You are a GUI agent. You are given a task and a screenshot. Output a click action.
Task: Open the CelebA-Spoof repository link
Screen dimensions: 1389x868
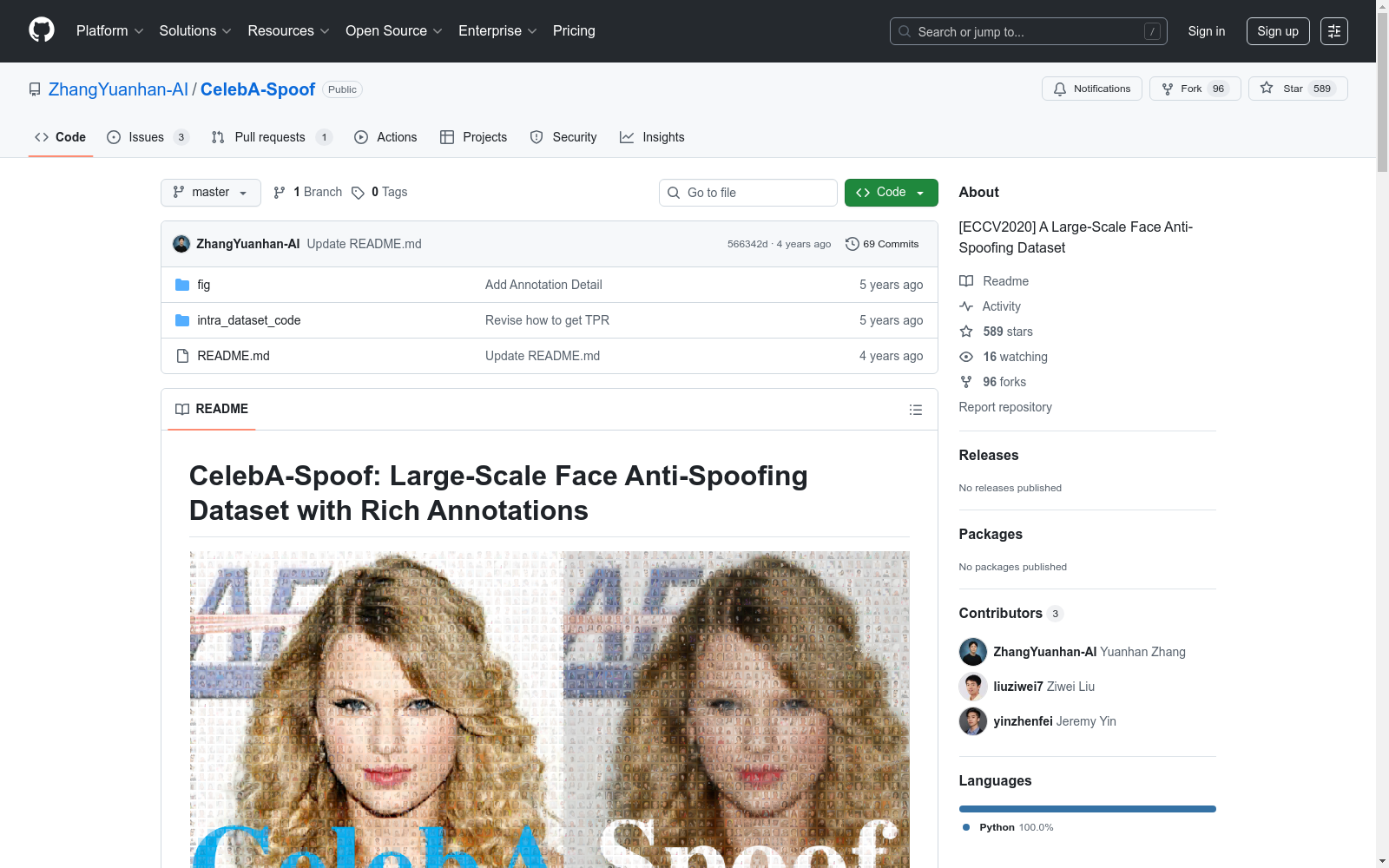pos(258,89)
